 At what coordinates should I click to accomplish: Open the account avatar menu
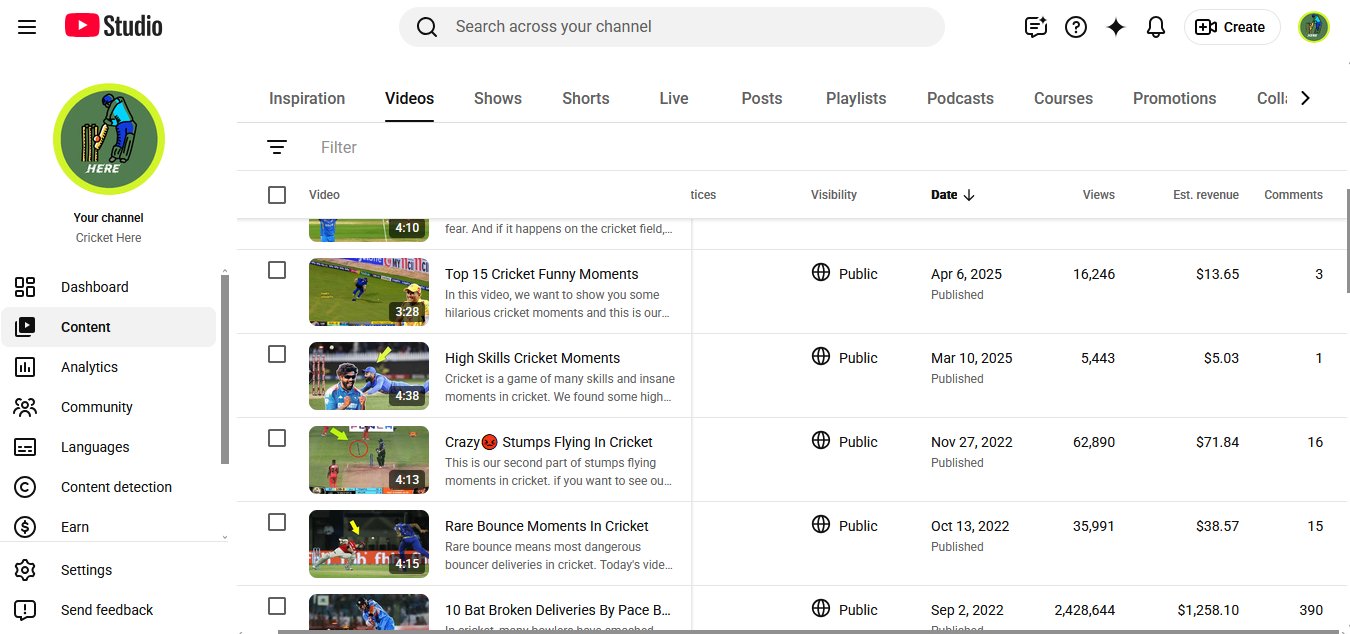click(x=1314, y=27)
